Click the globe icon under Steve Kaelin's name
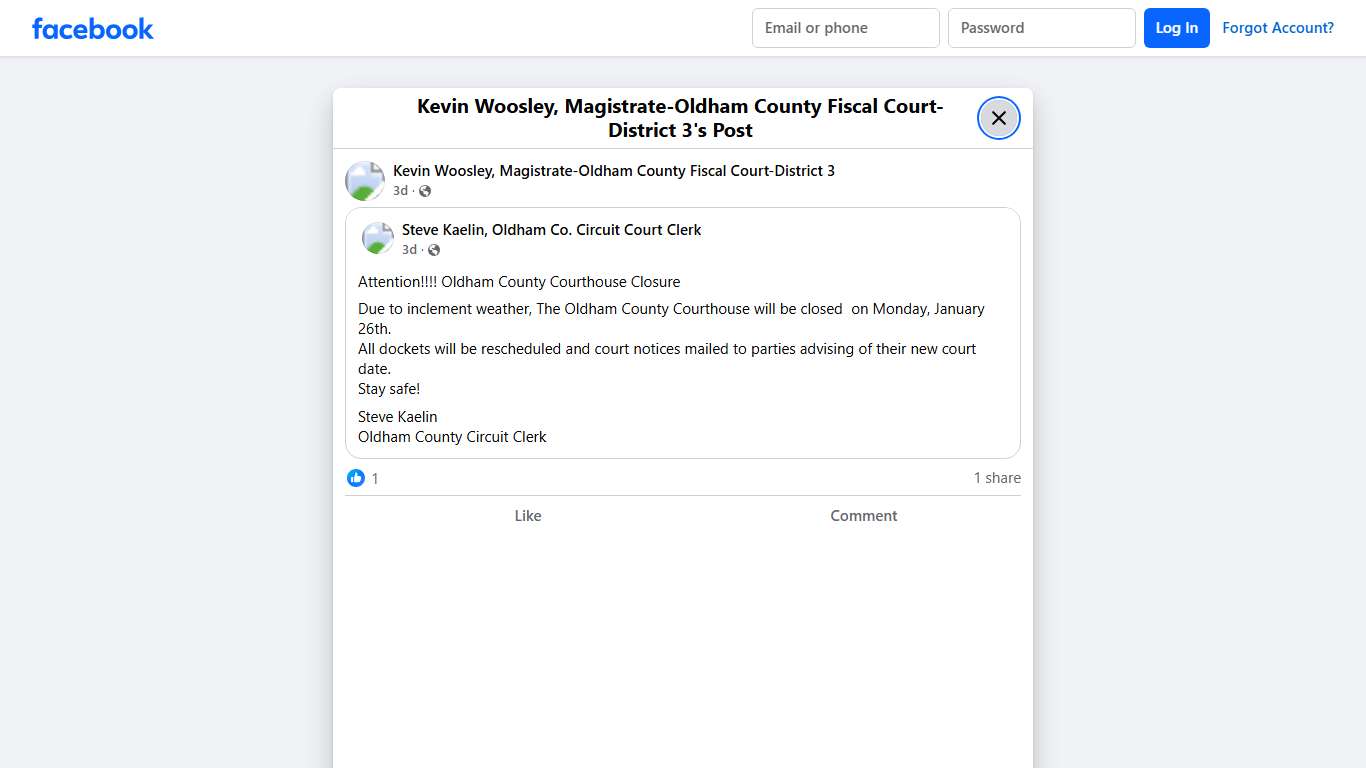 point(434,250)
